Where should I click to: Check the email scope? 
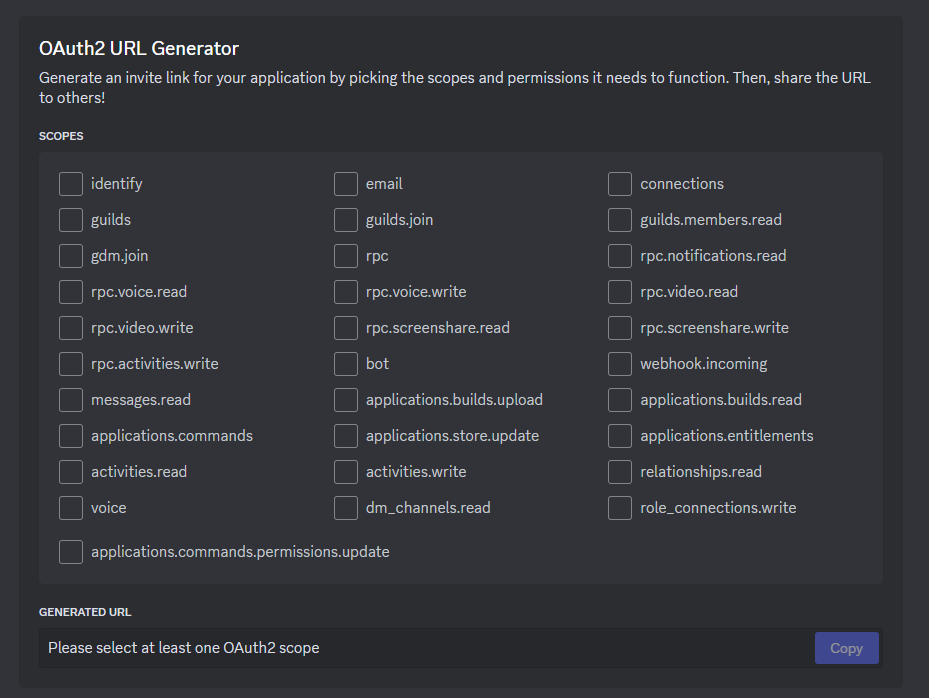(346, 184)
